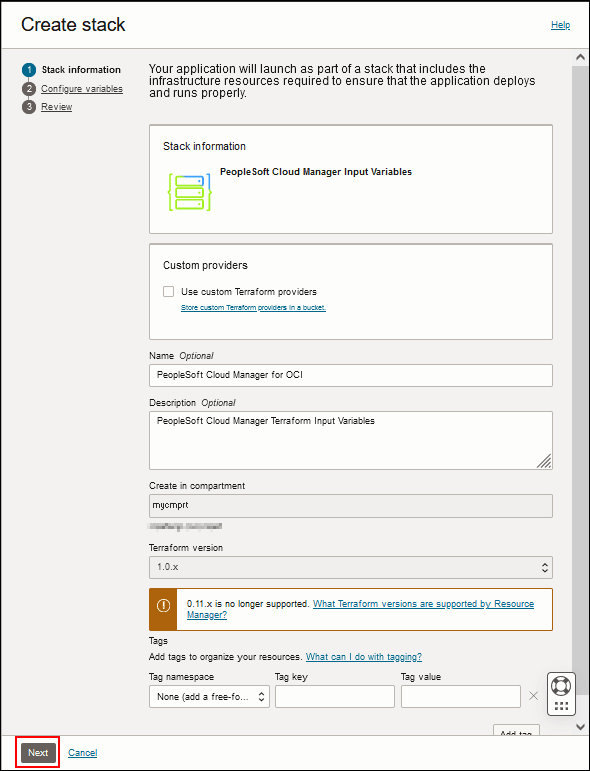This screenshot has width=590, height=771.
Task: Click the Tag value input field
Action: 461,697
